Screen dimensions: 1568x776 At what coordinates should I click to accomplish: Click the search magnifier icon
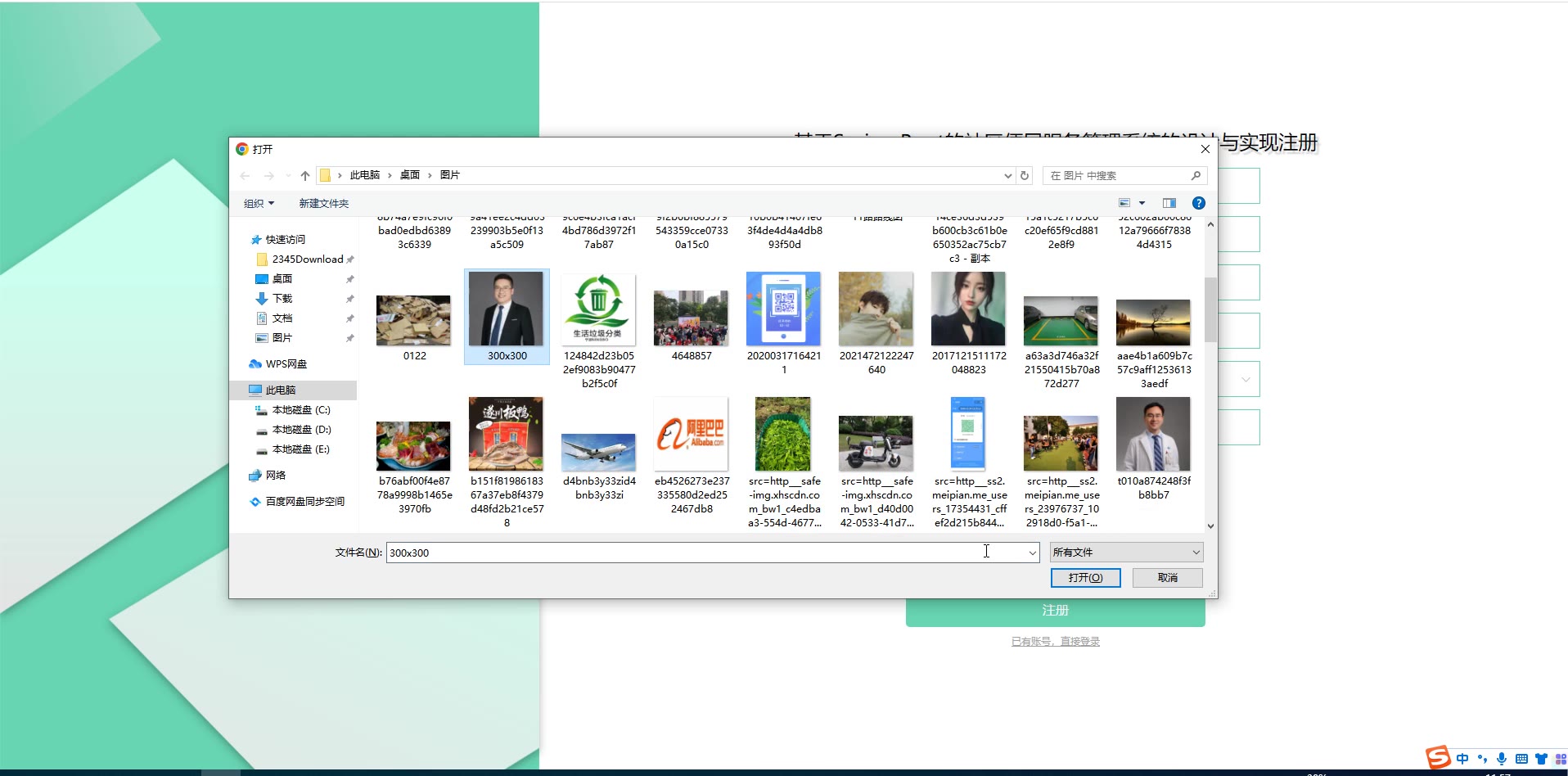coord(1196,175)
